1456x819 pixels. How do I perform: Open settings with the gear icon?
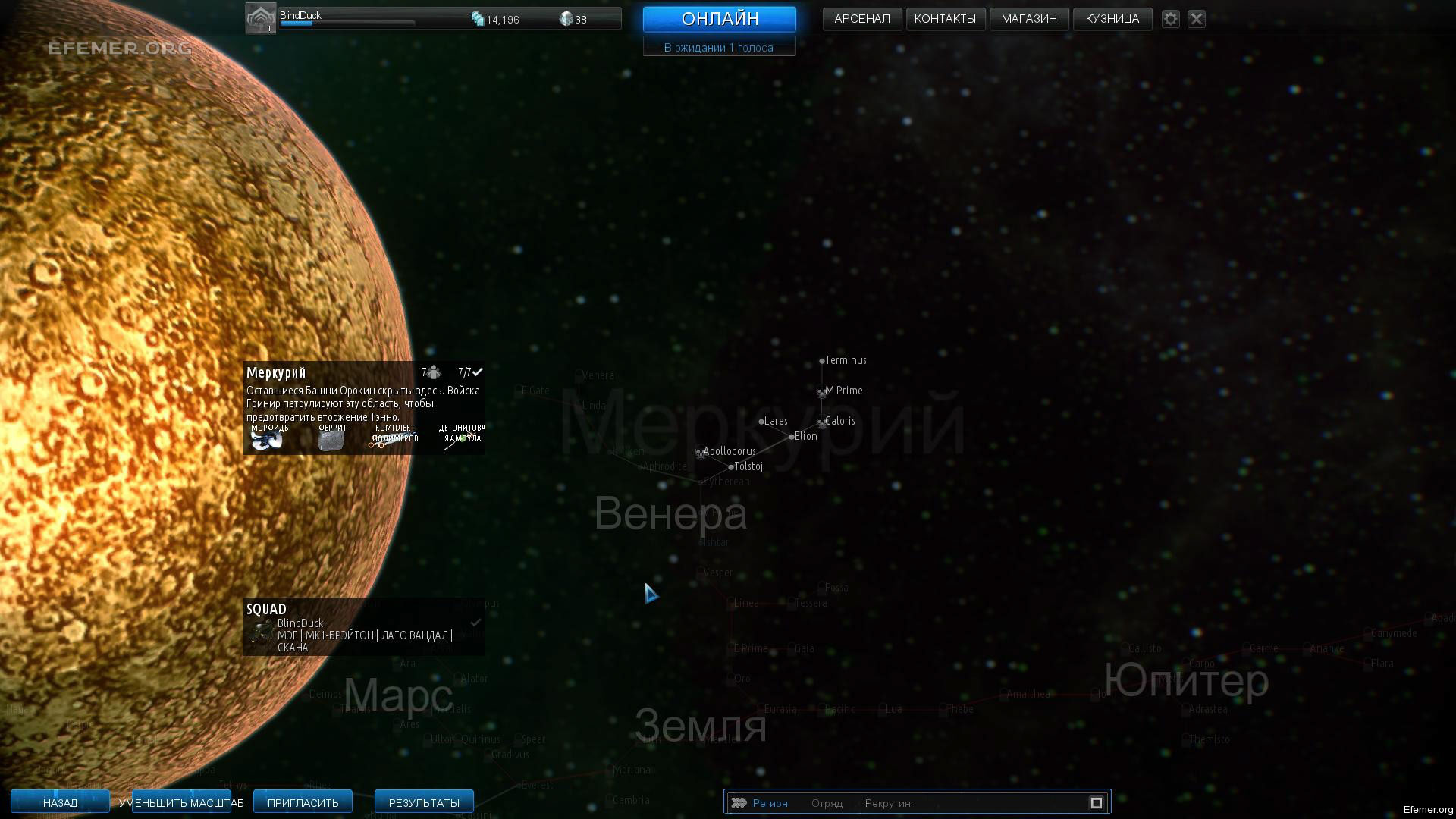click(x=1171, y=19)
